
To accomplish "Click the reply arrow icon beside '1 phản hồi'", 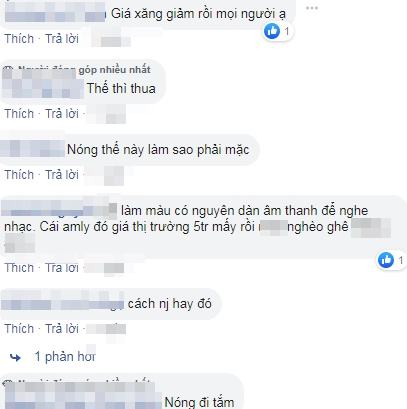I will point(15,358).
